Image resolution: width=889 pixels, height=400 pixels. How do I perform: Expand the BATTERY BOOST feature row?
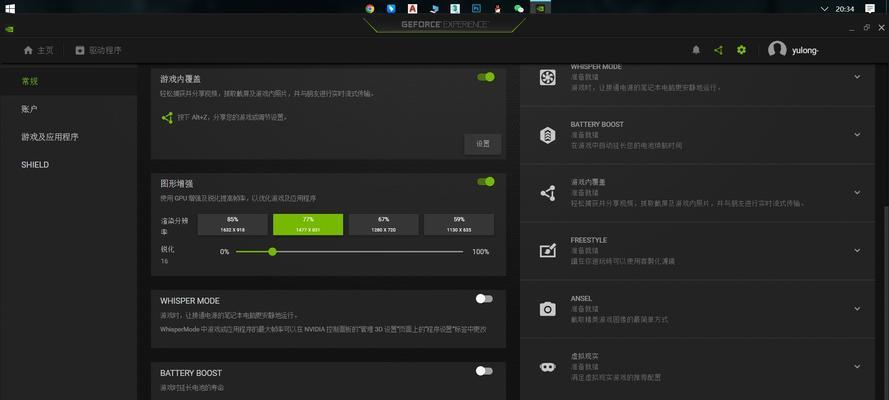[857, 135]
